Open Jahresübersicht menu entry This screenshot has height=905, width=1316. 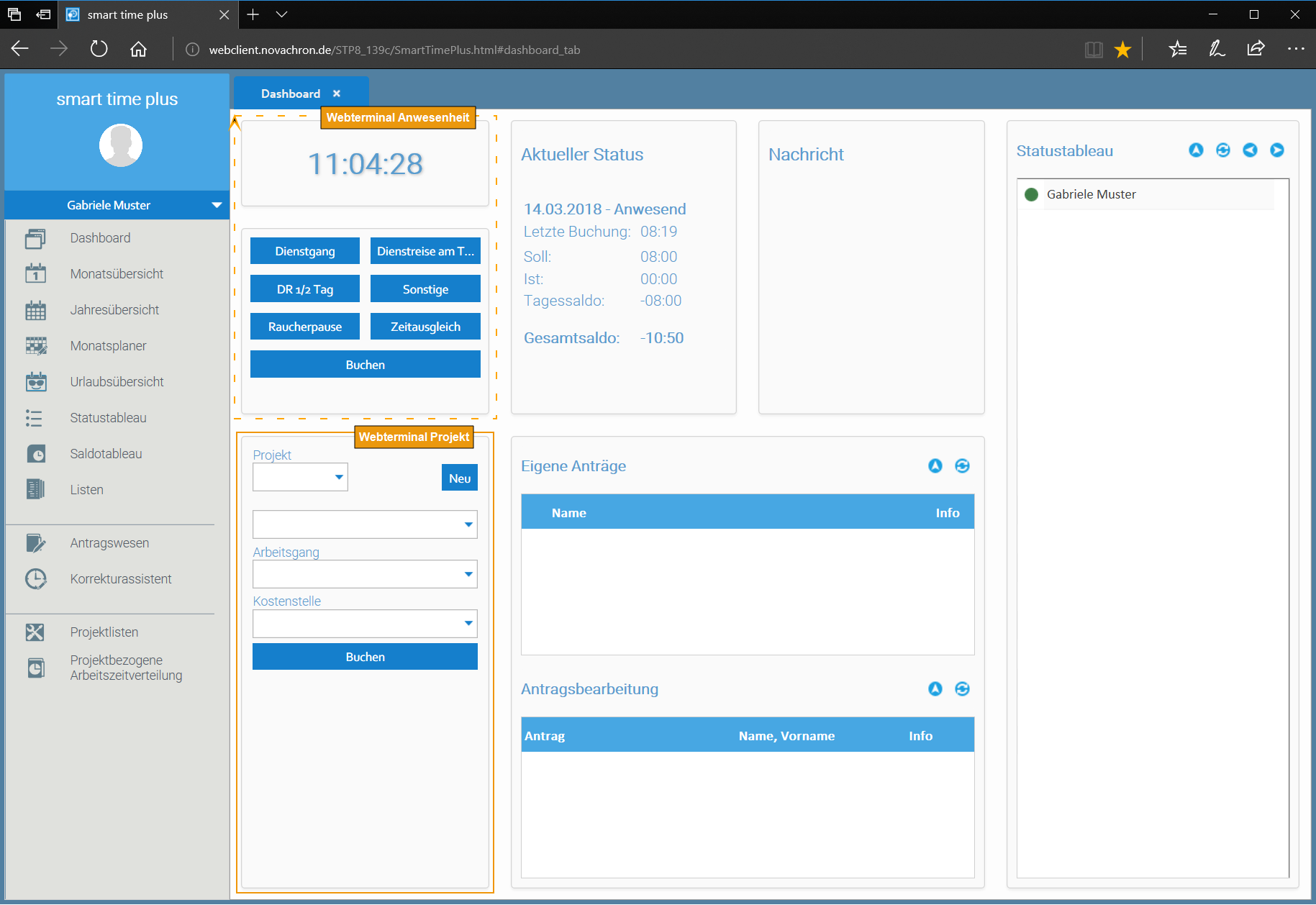coord(114,310)
